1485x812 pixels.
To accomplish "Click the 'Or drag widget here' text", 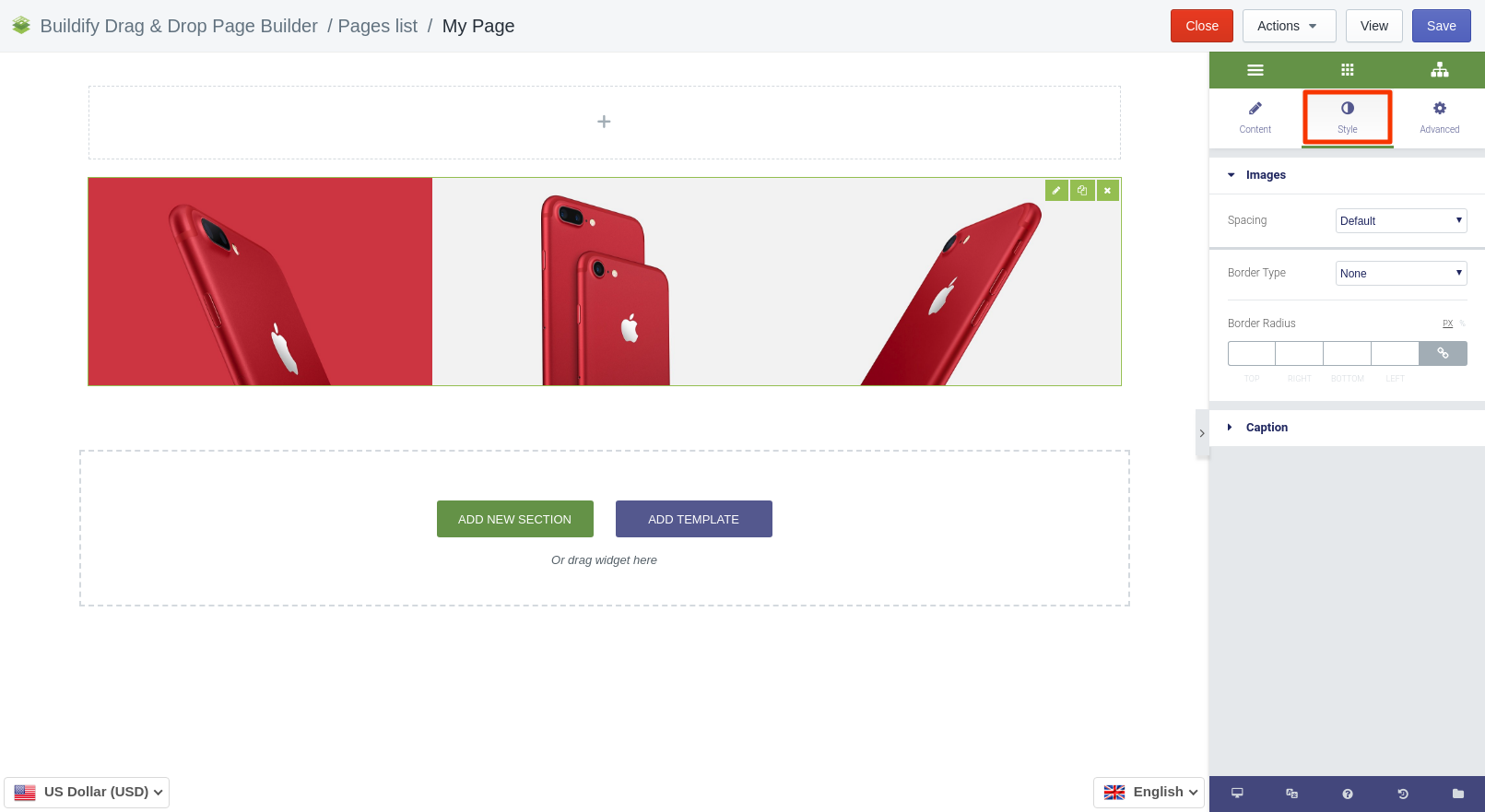I will [604, 560].
